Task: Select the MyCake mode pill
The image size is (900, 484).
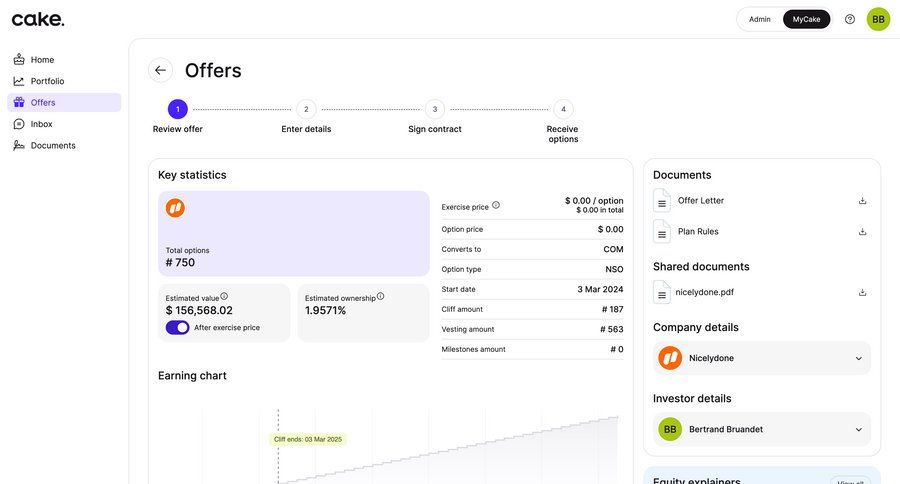Action: coord(806,19)
